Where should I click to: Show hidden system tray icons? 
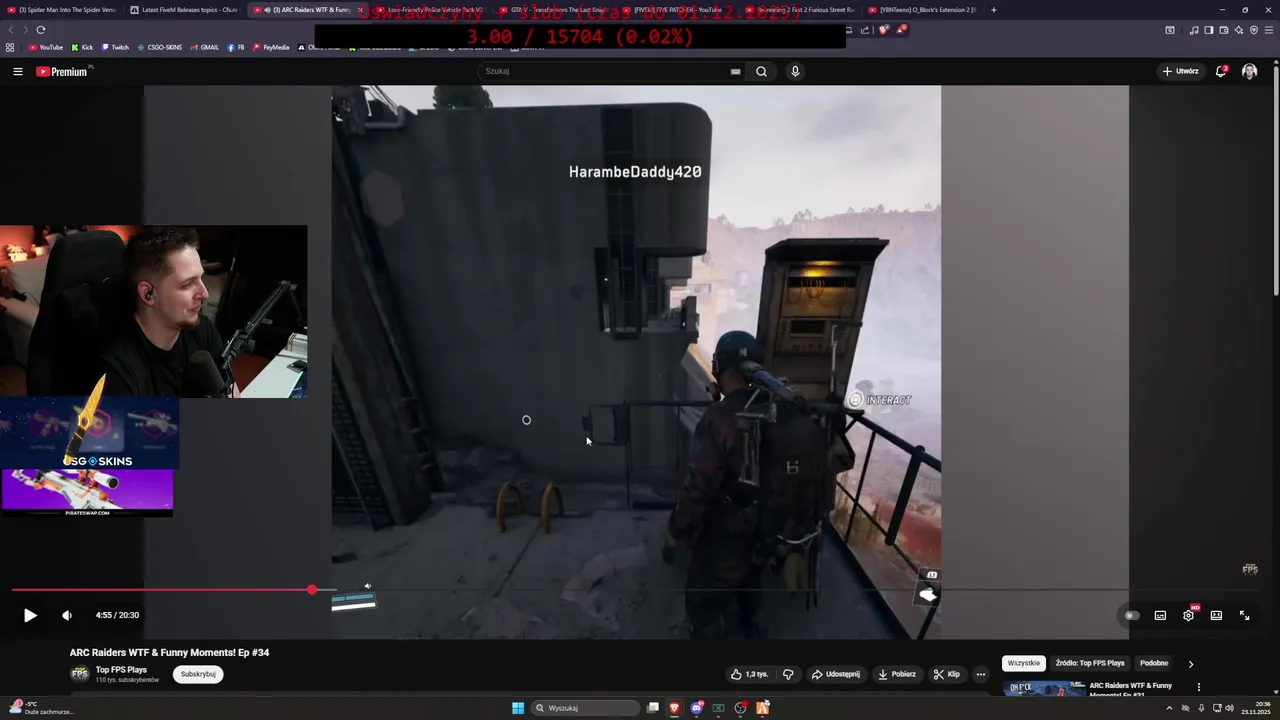[x=1169, y=708]
